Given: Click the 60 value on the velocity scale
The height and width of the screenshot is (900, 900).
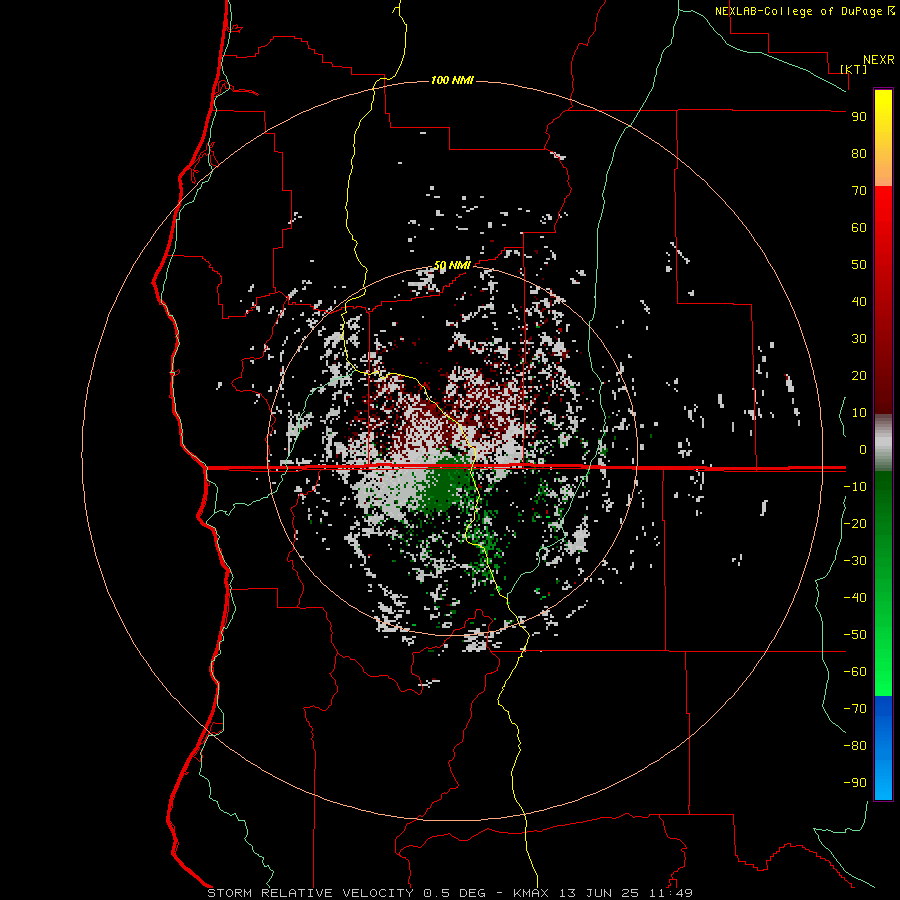Looking at the screenshot, I should click(859, 227).
